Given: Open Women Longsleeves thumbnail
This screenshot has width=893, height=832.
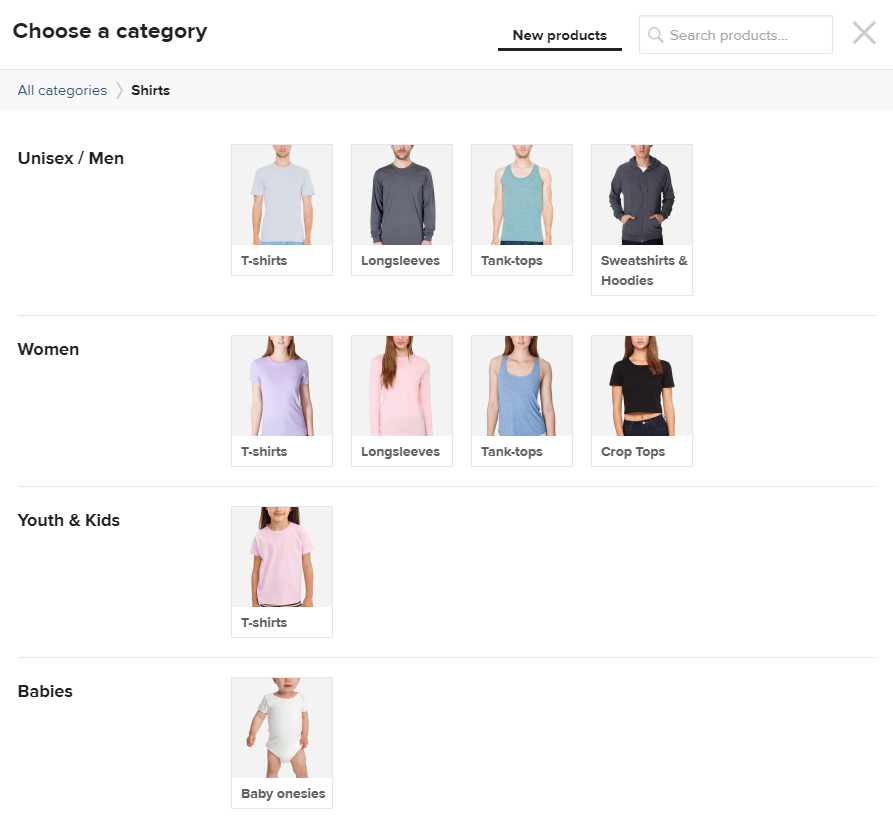Looking at the screenshot, I should 402,386.
